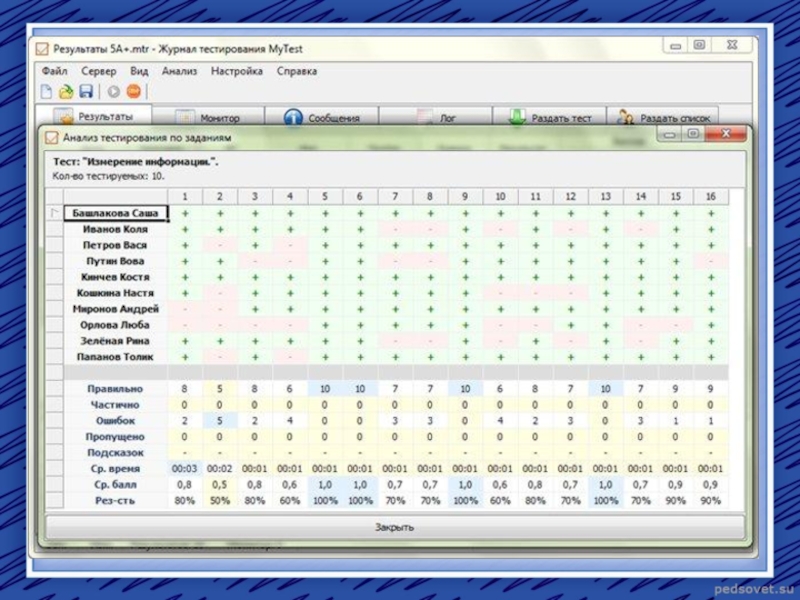The image size is (800, 600).
Task: Open the Настройка menu
Action: (x=236, y=71)
